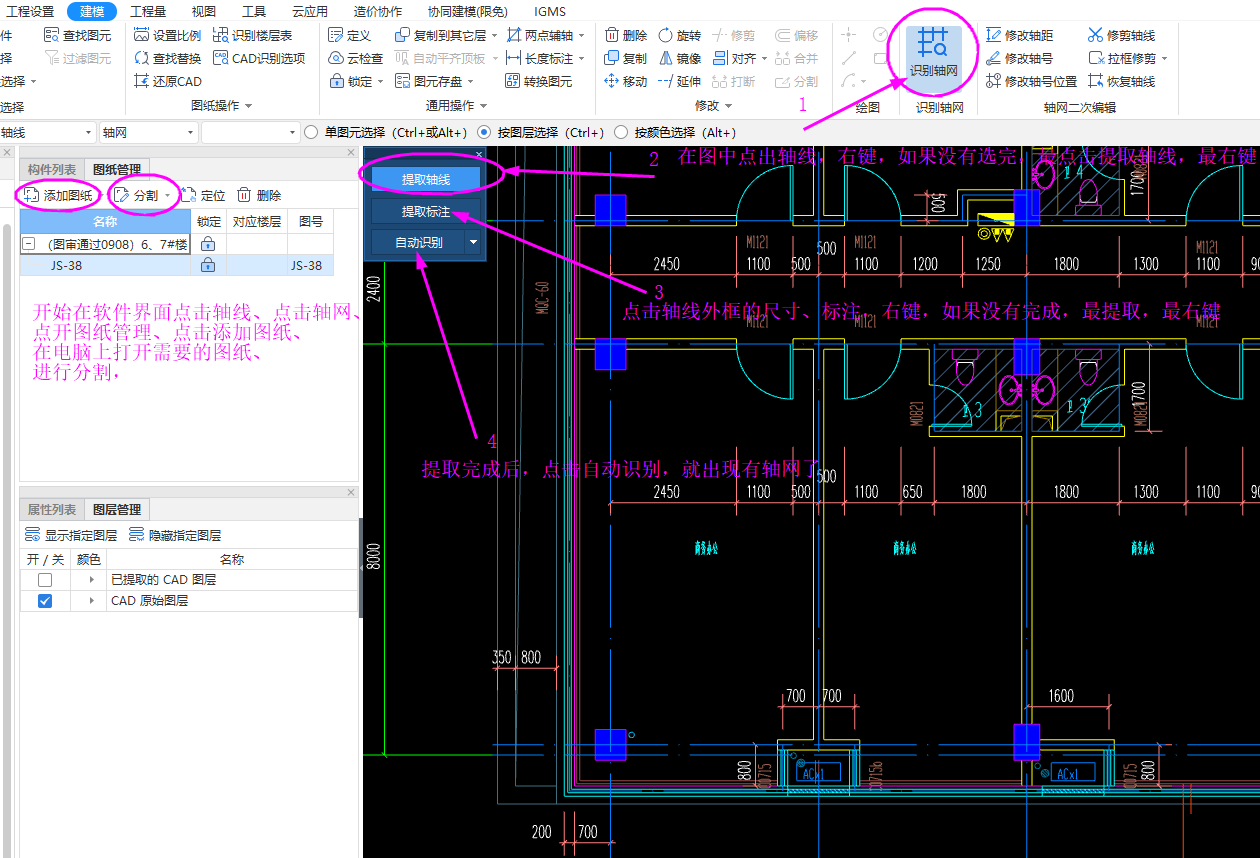
Task: Click 显示指定图层 show layer tool
Action: (x=71, y=535)
